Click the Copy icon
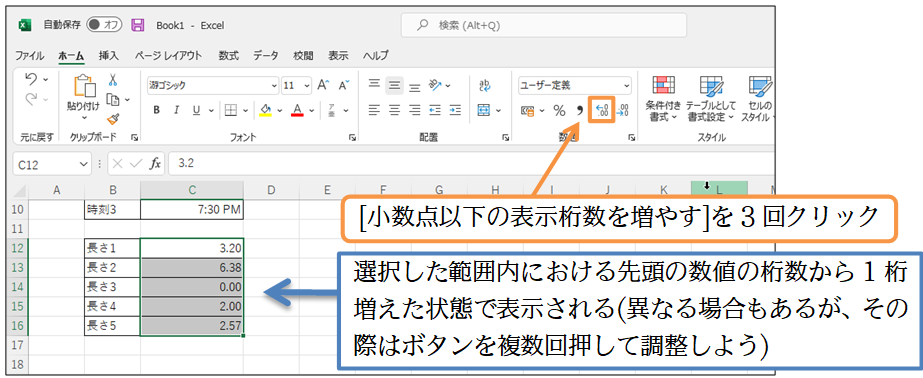The width and height of the screenshot is (923, 378). pos(114,100)
